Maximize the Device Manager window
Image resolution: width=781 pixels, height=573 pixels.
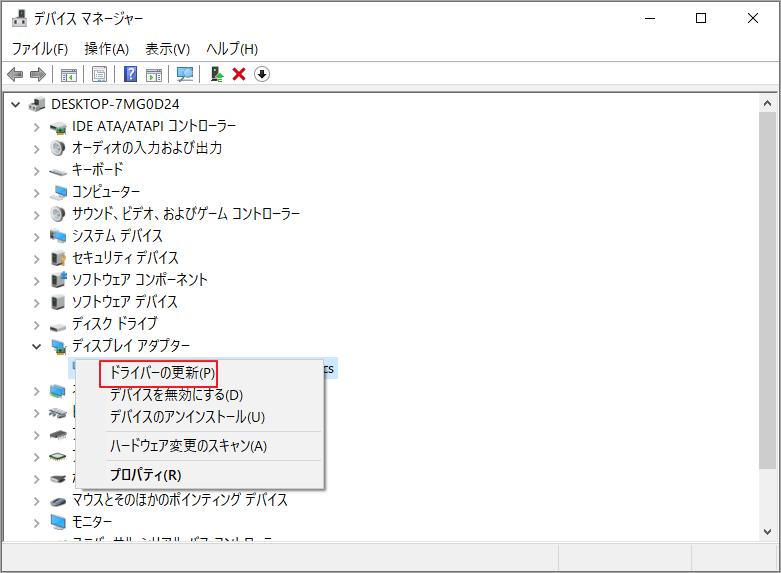pos(701,18)
